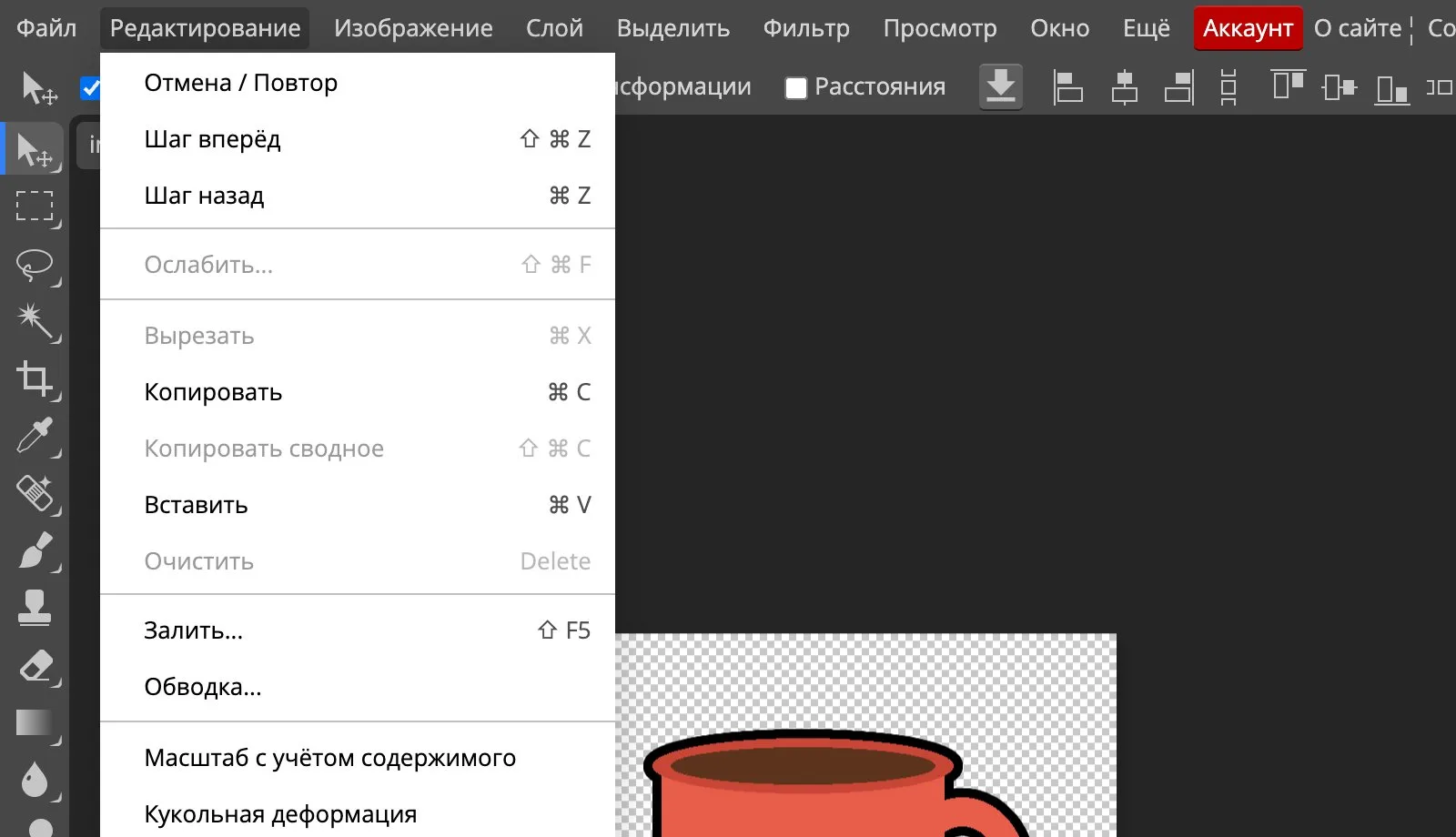Pick the Crop tool
The width and height of the screenshot is (1456, 837).
pos(35,378)
